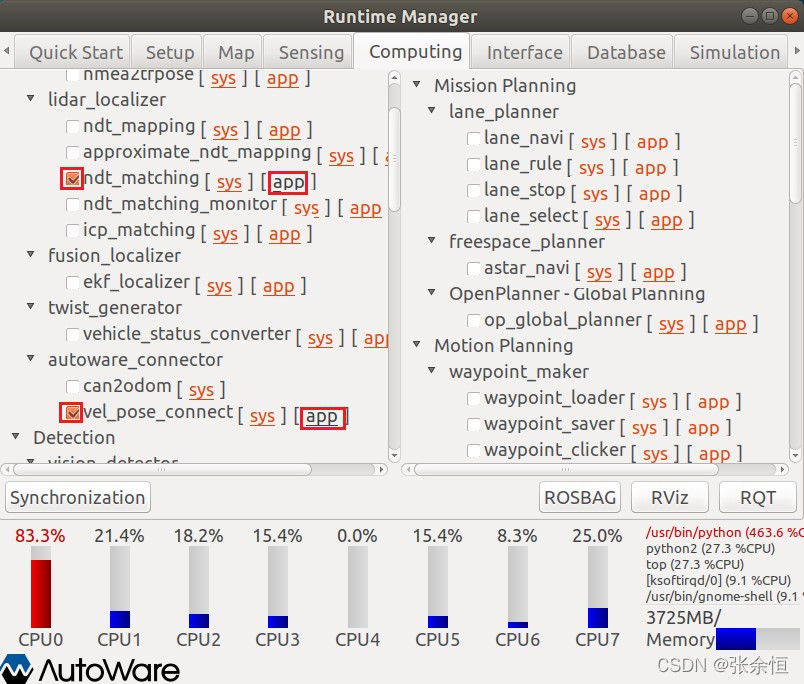Viewport: 804px width, 684px height.
Task: Enable the can2odom checkbox
Action: [x=72, y=387]
